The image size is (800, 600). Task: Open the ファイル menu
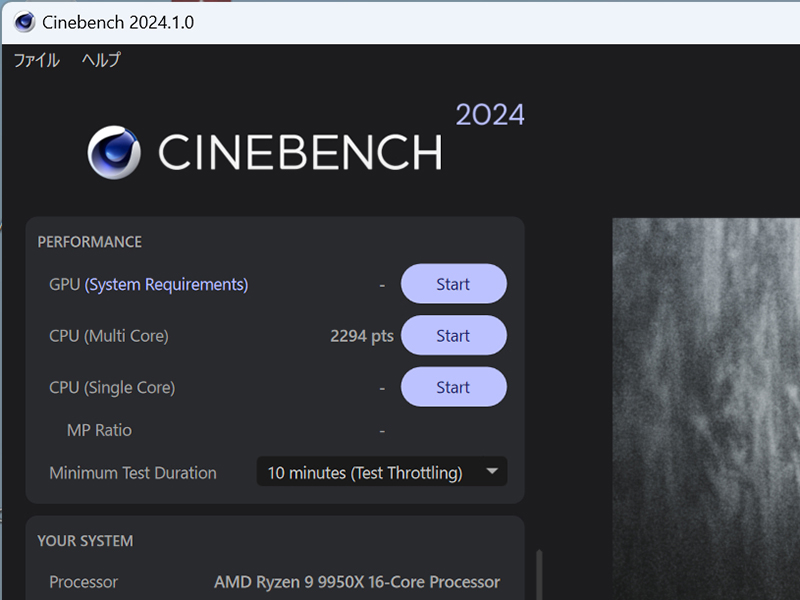tap(36, 60)
